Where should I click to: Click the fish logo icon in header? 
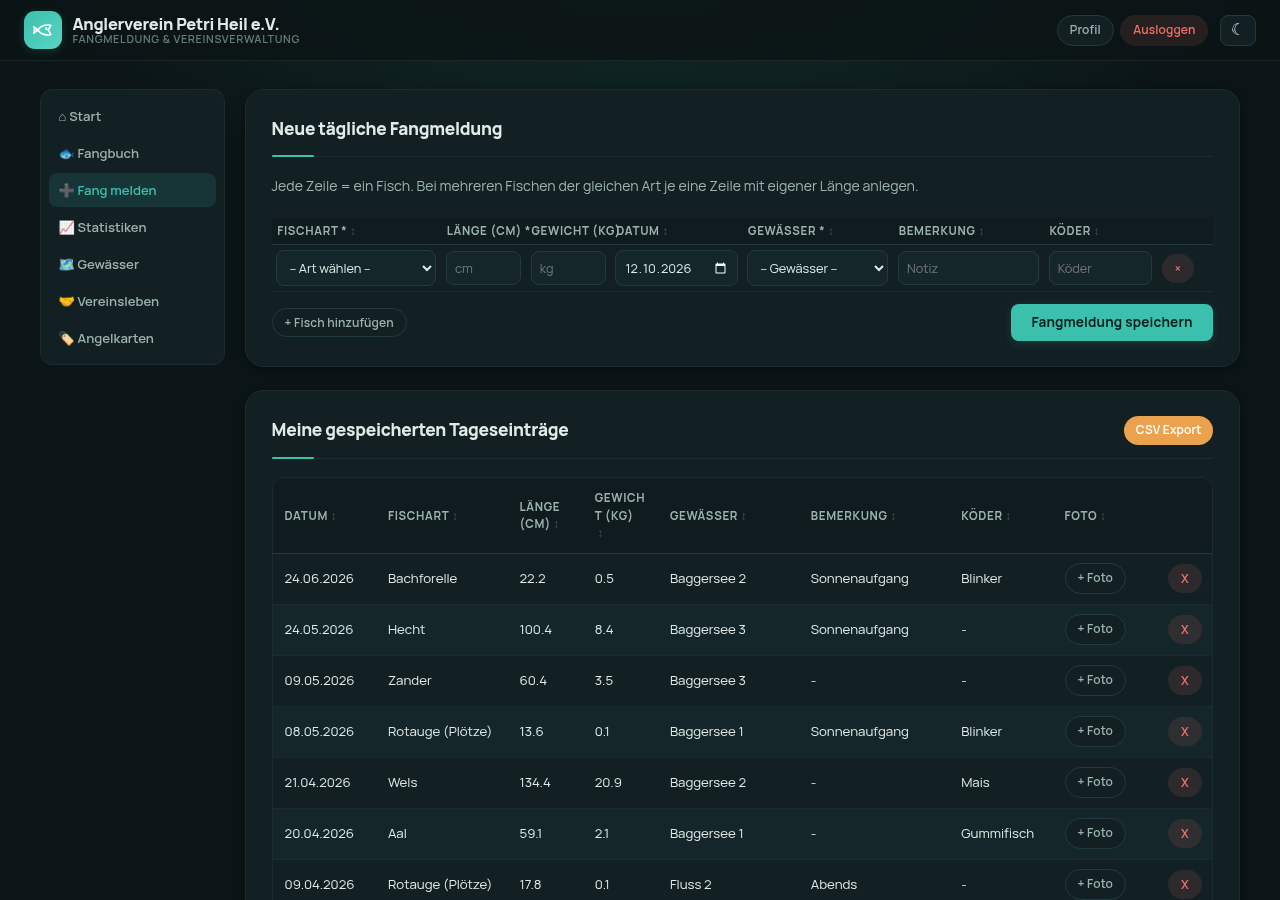coord(43,30)
